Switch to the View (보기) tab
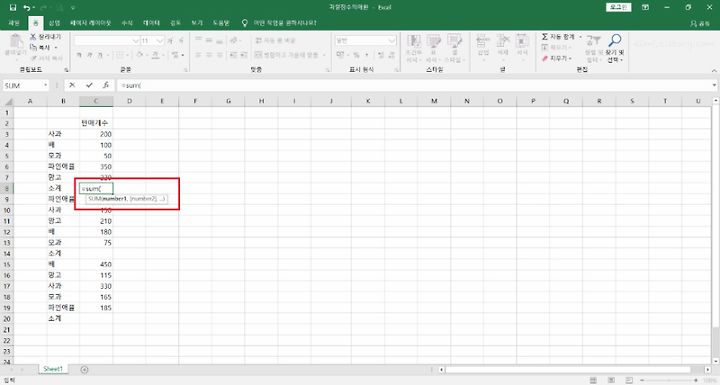720x385 pixels. coord(197,23)
